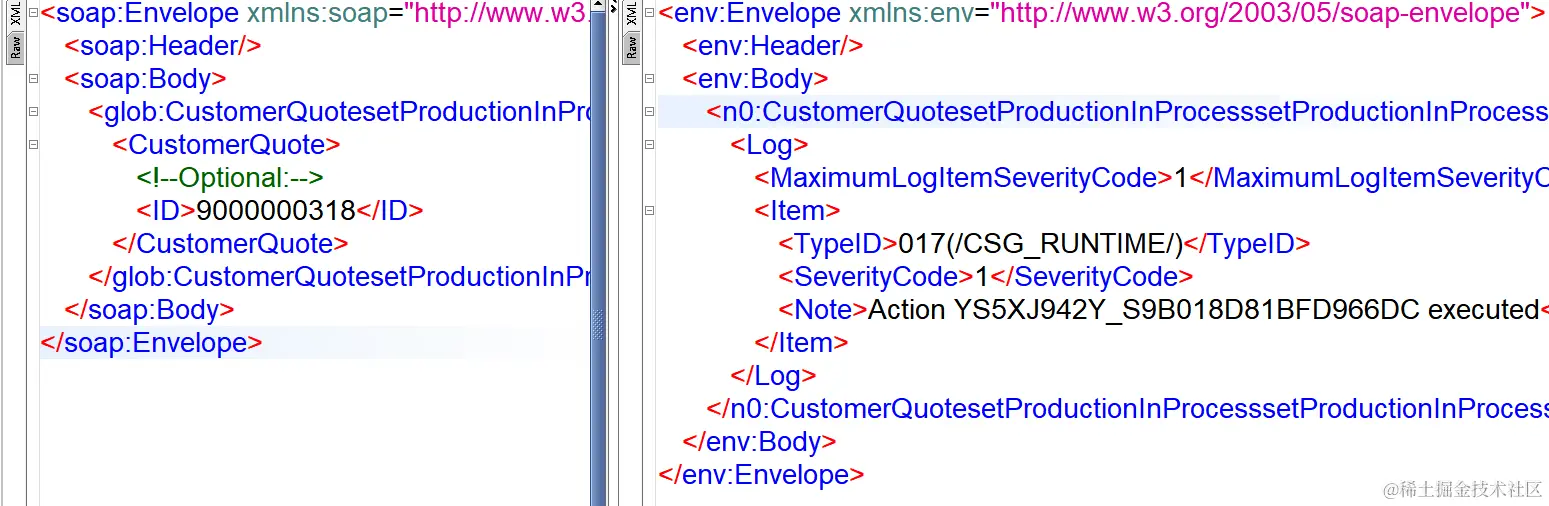Collapse the n0:CustomerQuoteset node in response
1549x506 pixels.
[x=651, y=112]
